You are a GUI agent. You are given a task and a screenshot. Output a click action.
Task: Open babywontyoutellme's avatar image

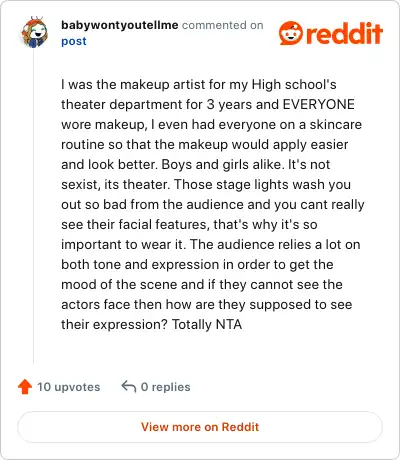pyautogui.click(x=34, y=32)
